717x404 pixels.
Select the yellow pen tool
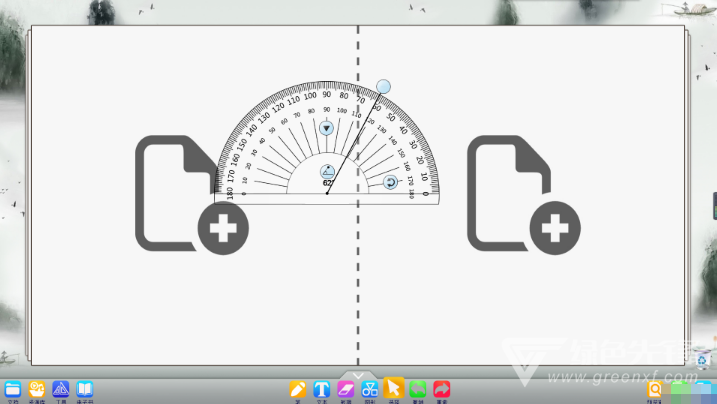coord(298,389)
